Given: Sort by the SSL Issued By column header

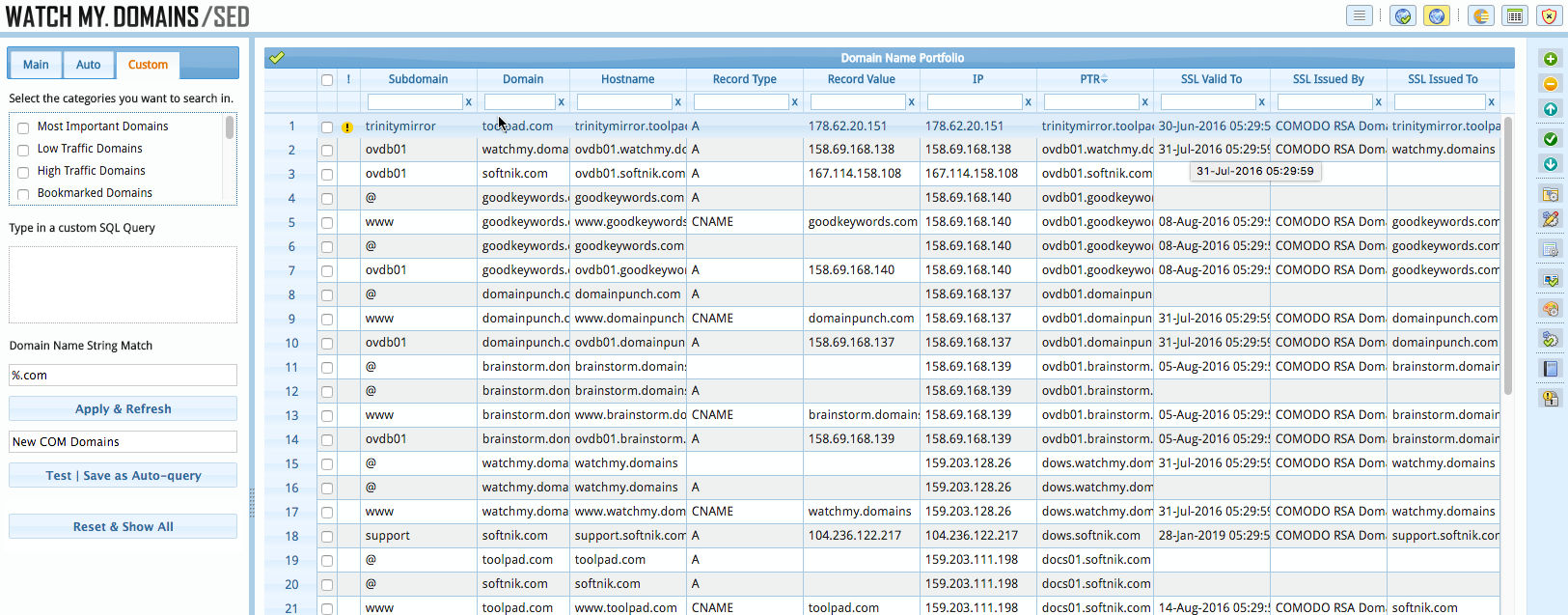Looking at the screenshot, I should coord(1328,79).
